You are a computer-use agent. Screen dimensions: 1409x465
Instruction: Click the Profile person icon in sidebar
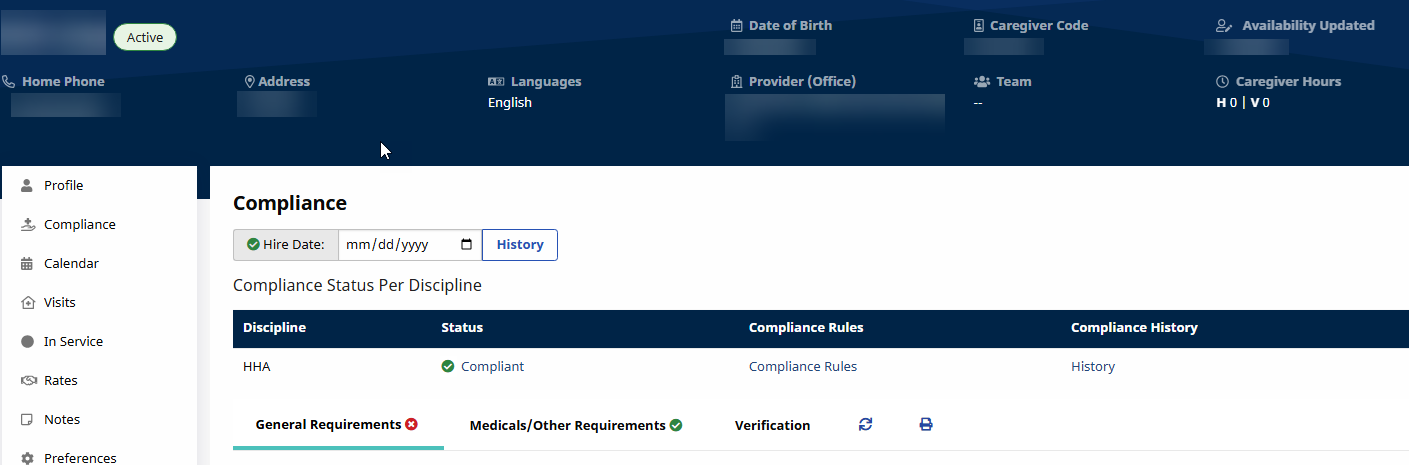(27, 186)
